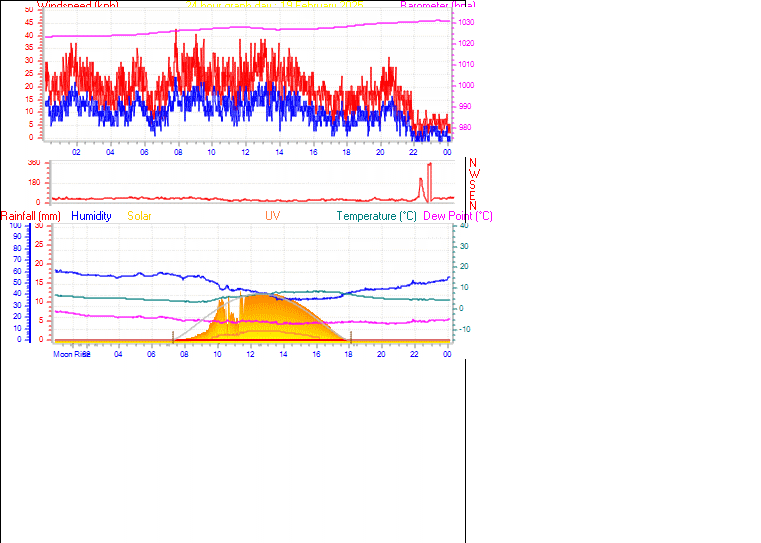Click the 1020 value on barometer axis
This screenshot has width=761, height=543.
coord(466,43)
